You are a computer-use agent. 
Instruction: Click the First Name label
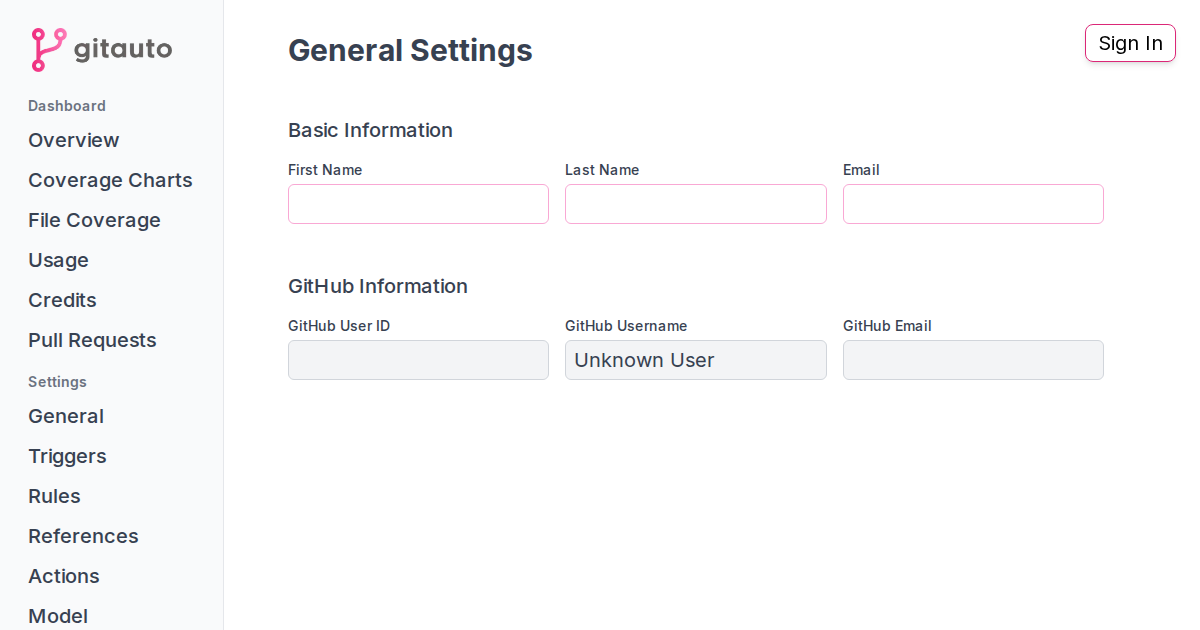click(325, 170)
